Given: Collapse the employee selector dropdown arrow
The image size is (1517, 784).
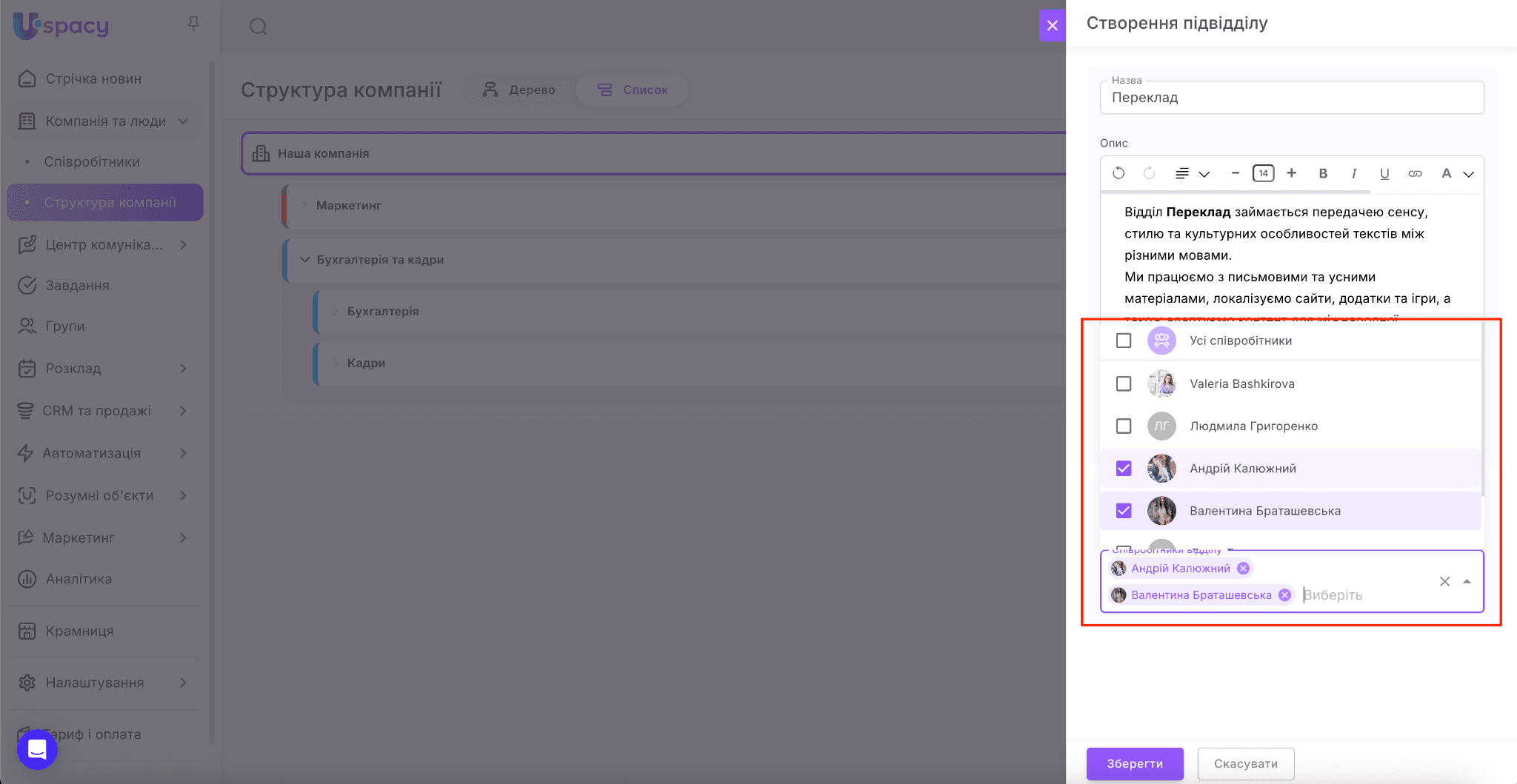Looking at the screenshot, I should point(1467,582).
